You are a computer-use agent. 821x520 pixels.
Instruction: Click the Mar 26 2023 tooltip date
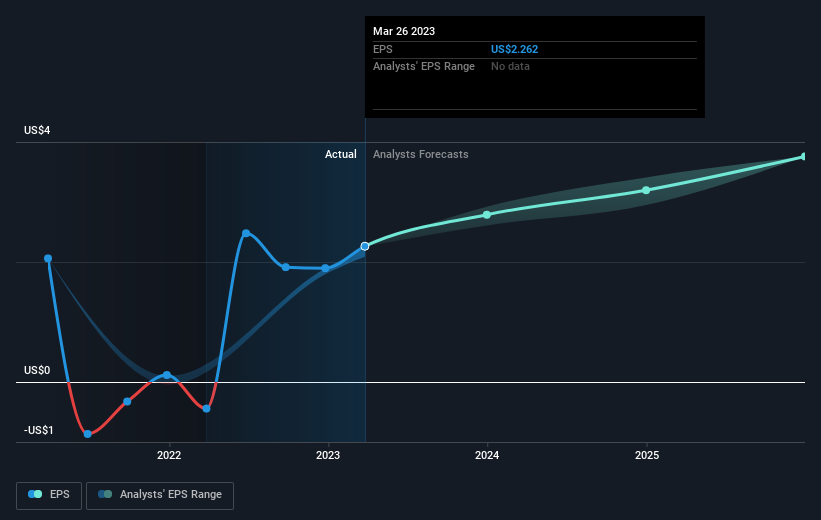coord(404,31)
